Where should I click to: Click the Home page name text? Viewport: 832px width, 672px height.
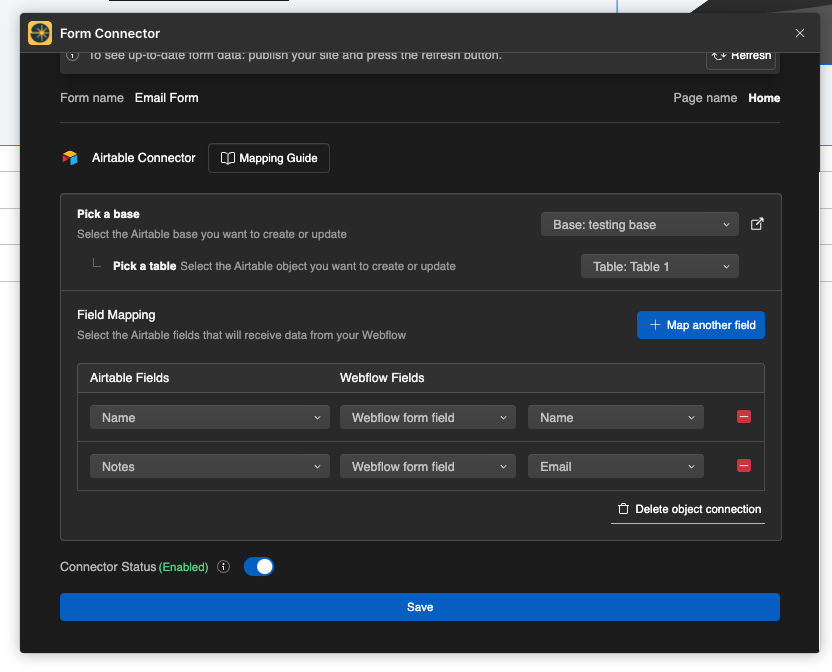tap(764, 98)
